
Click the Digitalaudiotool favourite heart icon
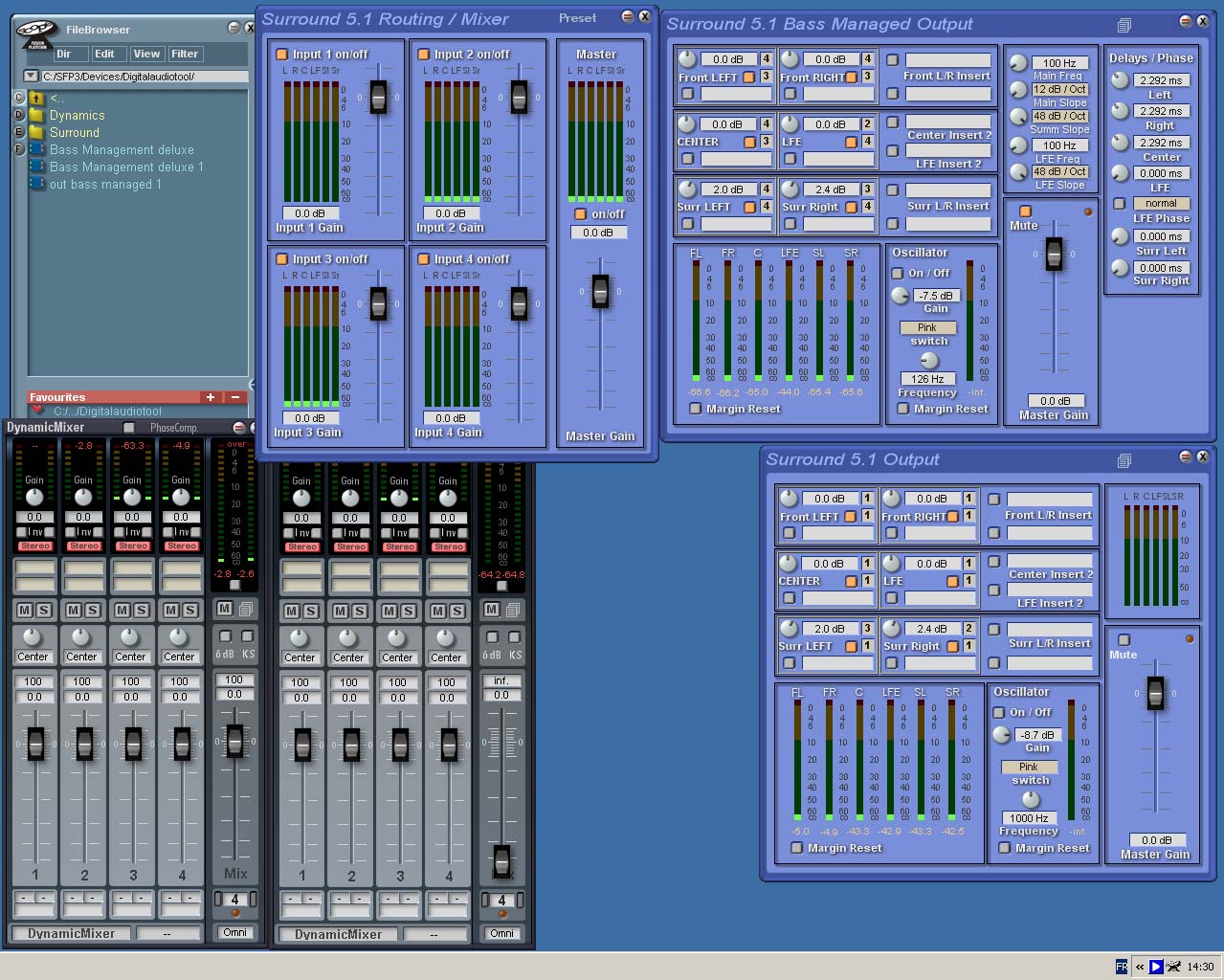(37, 410)
